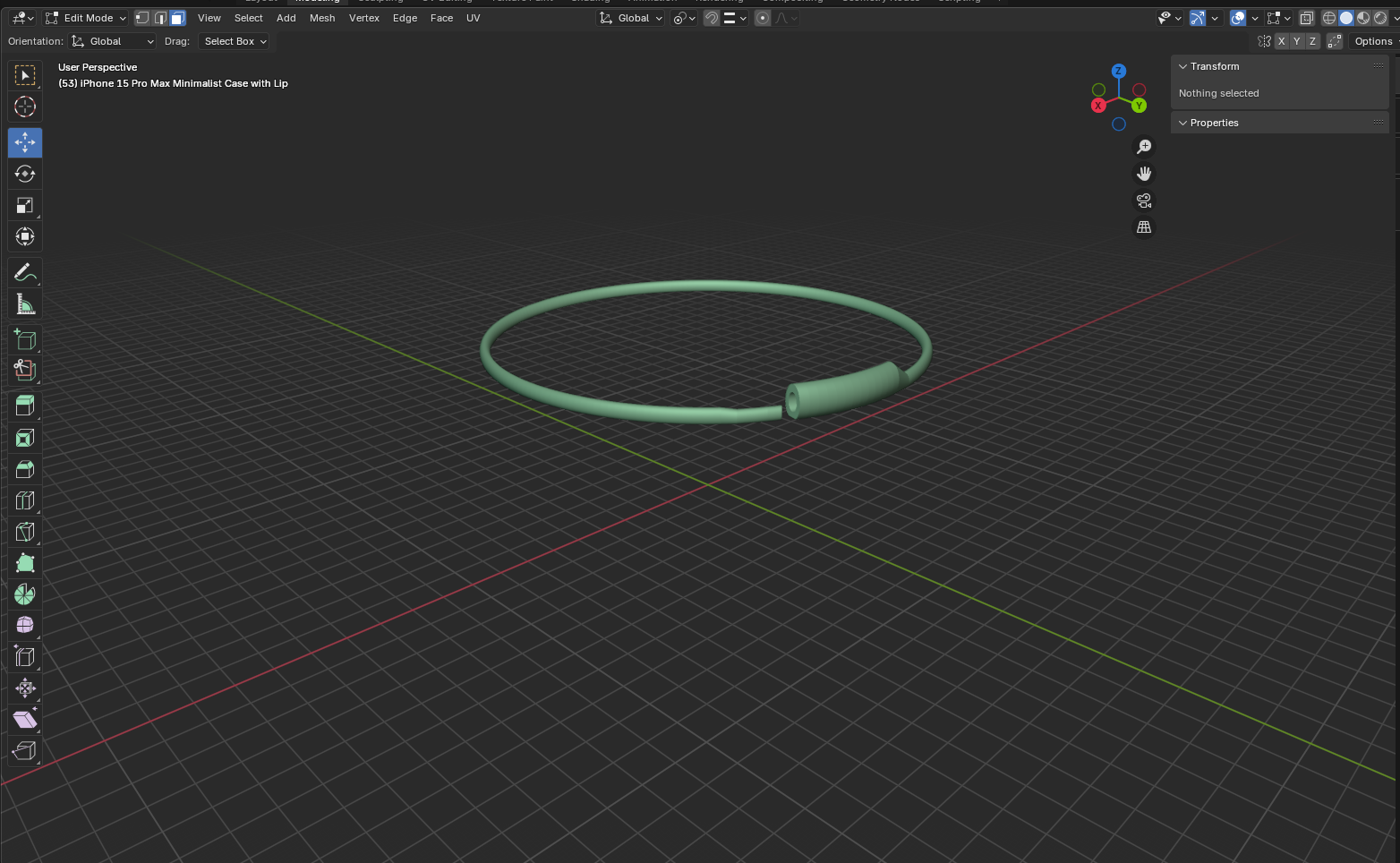Image resolution: width=1400 pixels, height=863 pixels.
Task: Toggle proportional editing
Action: click(x=763, y=18)
